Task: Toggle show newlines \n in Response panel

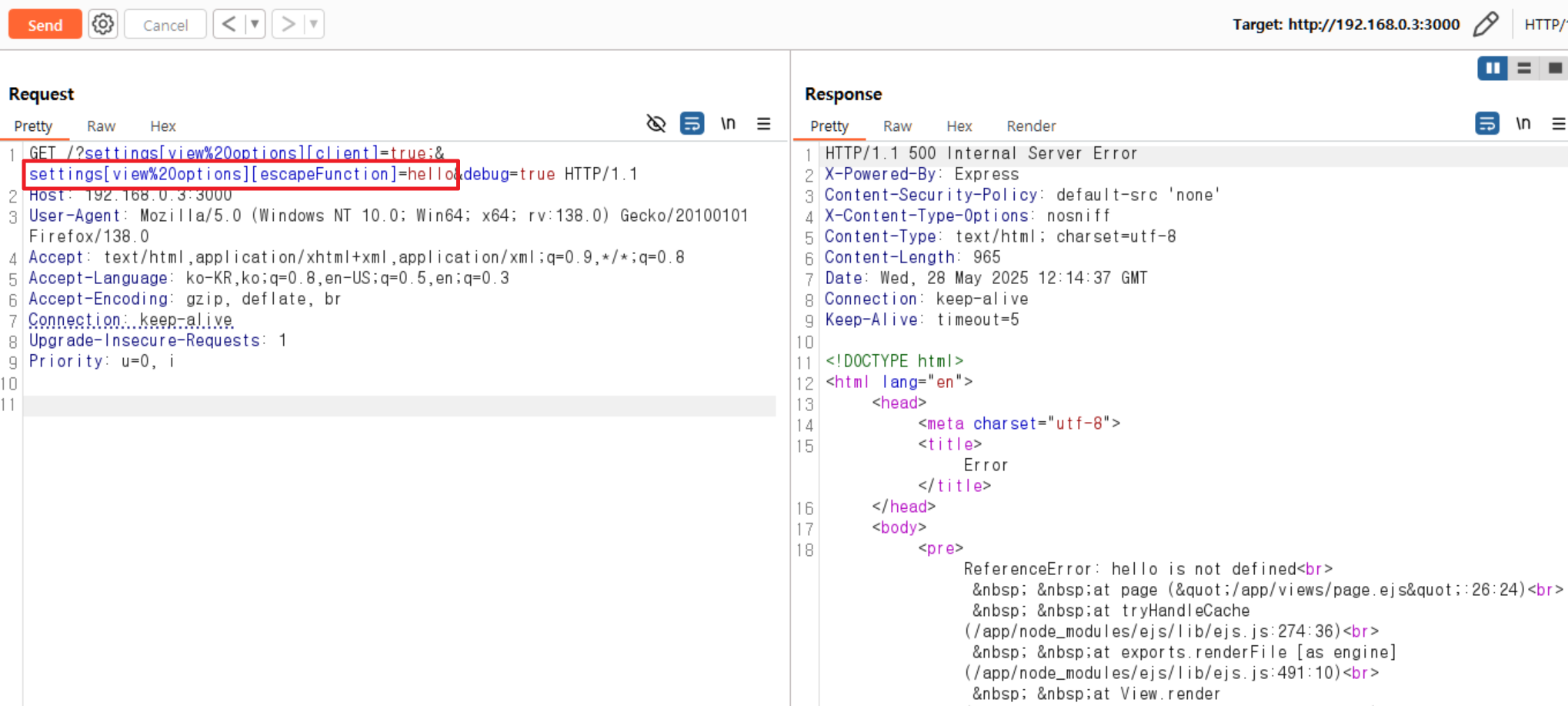Action: coord(1523,123)
